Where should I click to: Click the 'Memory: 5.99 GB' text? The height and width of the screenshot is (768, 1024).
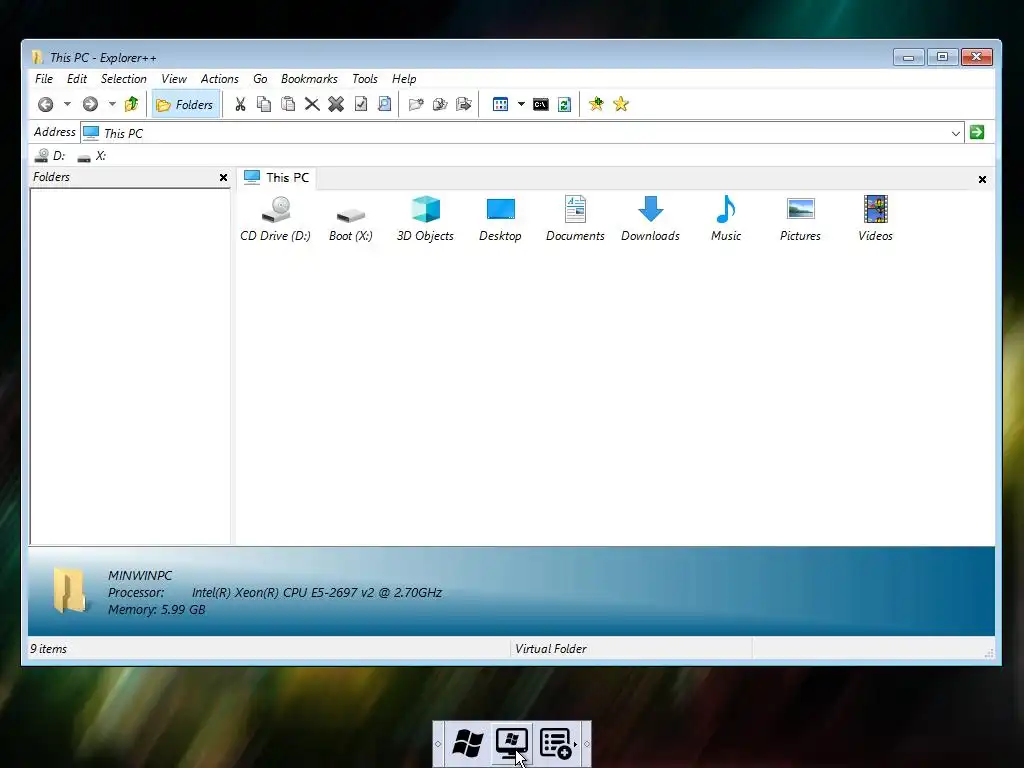(157, 610)
